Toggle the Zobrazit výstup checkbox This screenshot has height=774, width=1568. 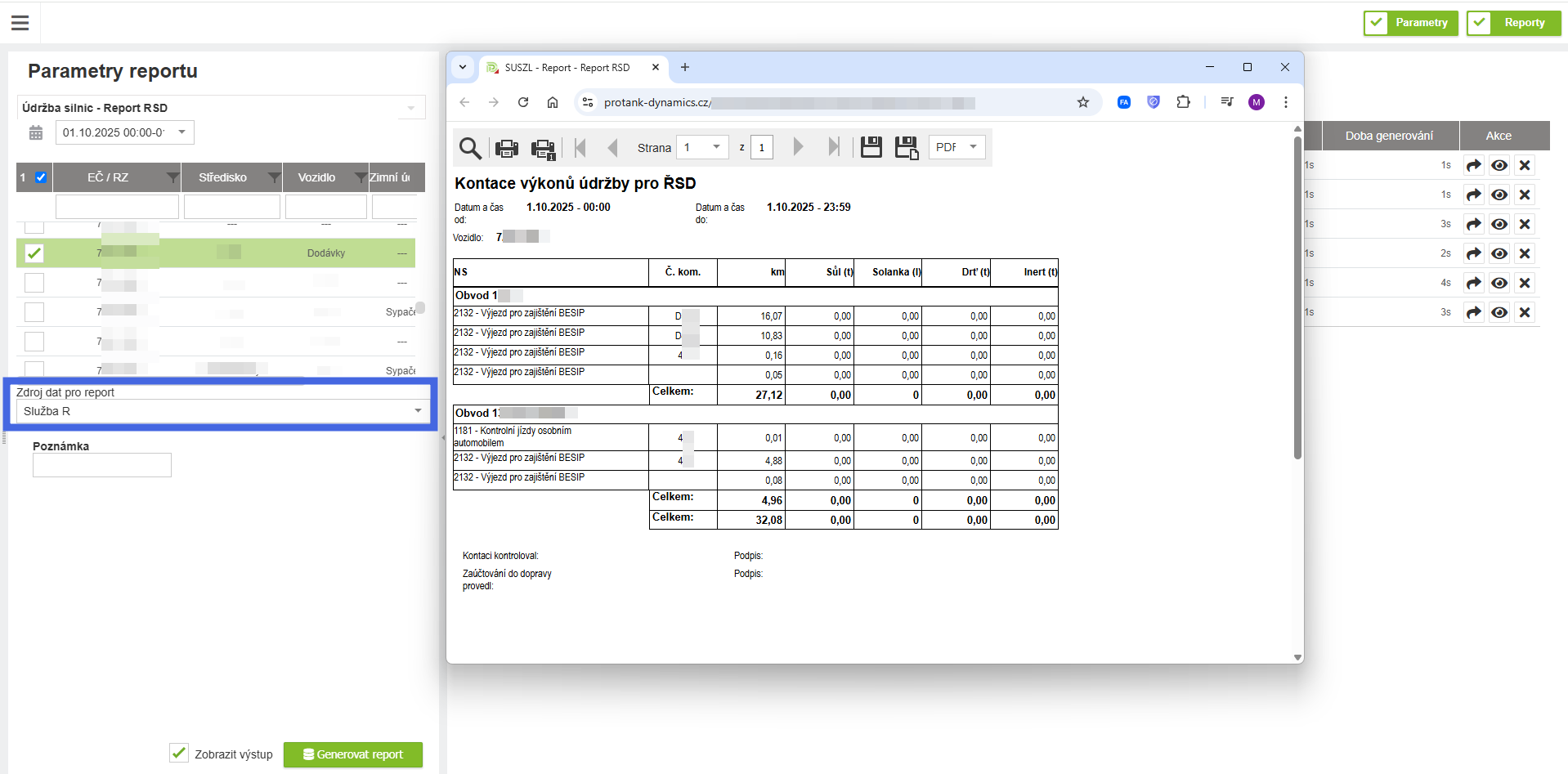click(x=179, y=753)
